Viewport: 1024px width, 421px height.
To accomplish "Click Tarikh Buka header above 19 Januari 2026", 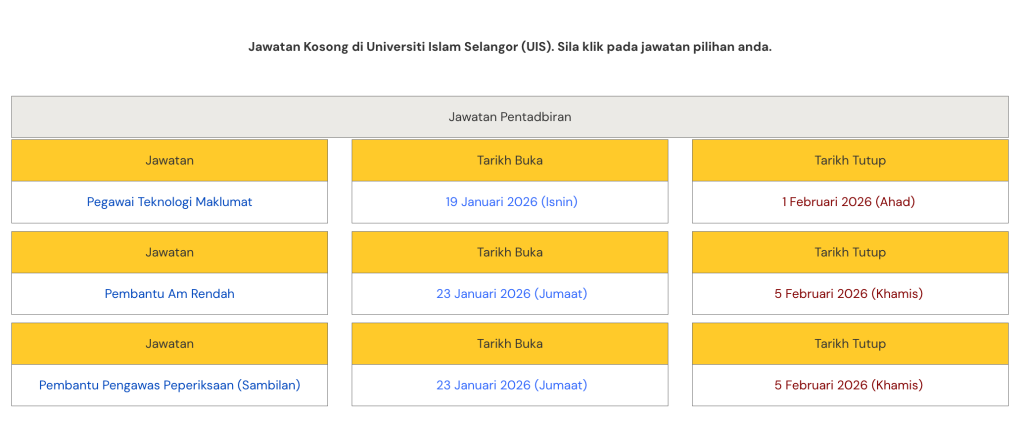I will 510,160.
